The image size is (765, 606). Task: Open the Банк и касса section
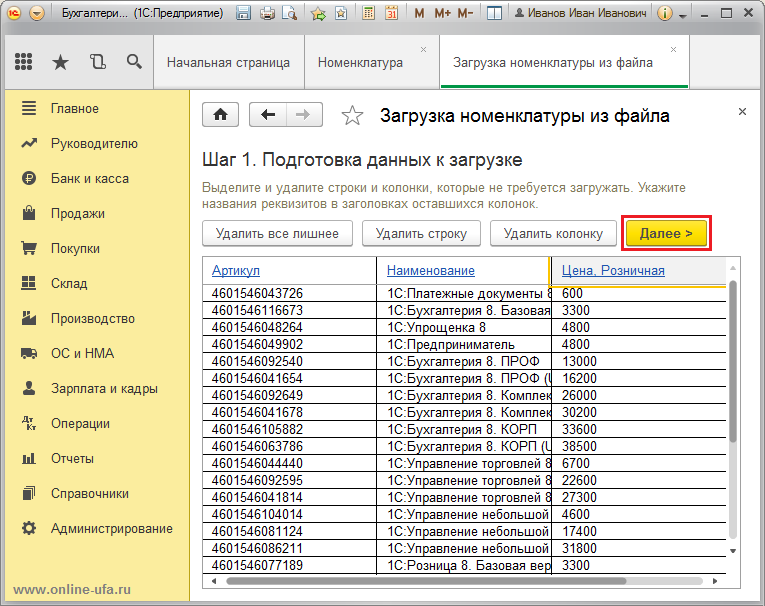(98, 179)
